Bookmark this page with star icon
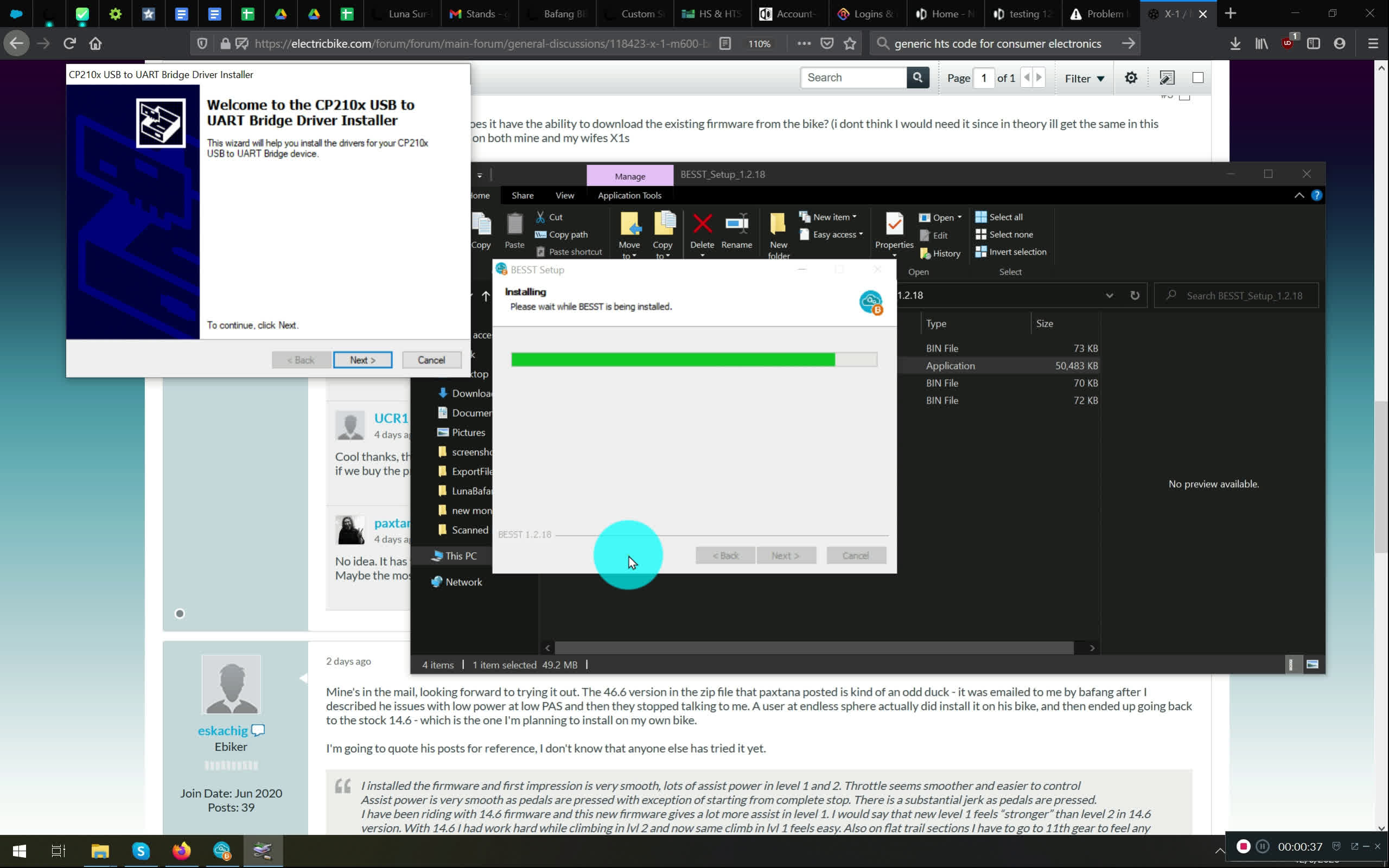Screen dimensions: 1389x868 850,43
